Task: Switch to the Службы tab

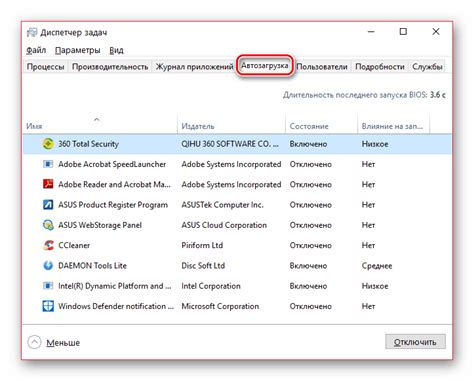Action: pyautogui.click(x=427, y=67)
